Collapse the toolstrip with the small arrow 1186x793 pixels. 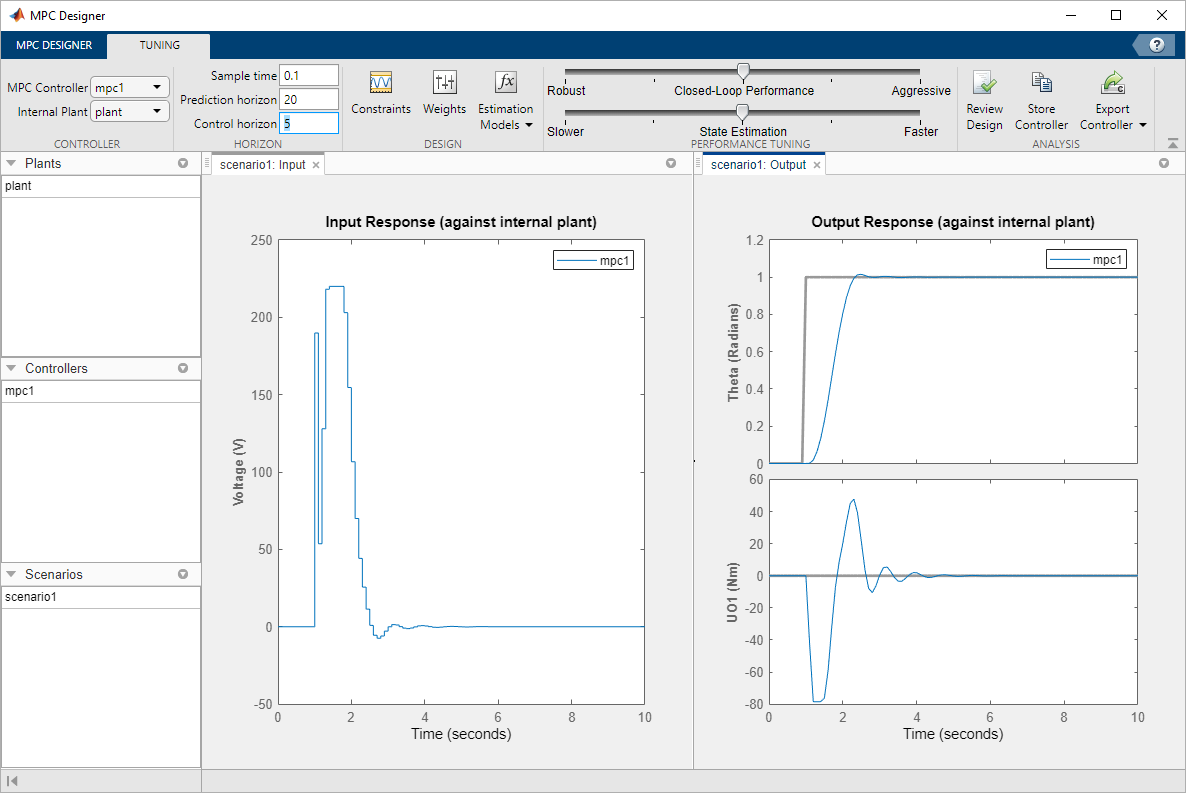[1172, 143]
